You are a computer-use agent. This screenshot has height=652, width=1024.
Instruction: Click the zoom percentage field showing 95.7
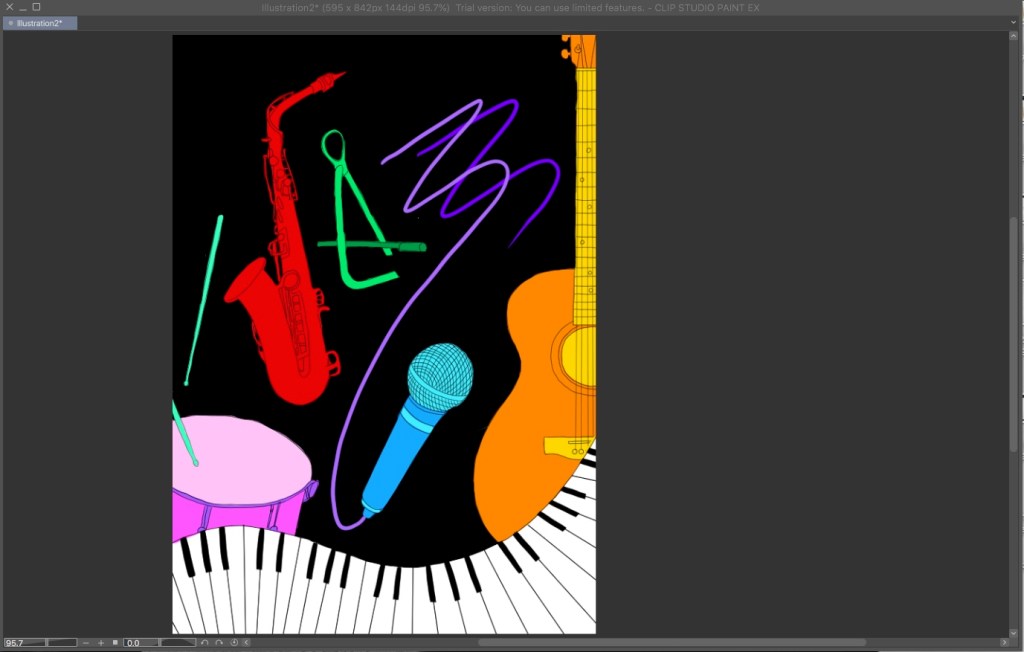pyautogui.click(x=23, y=643)
